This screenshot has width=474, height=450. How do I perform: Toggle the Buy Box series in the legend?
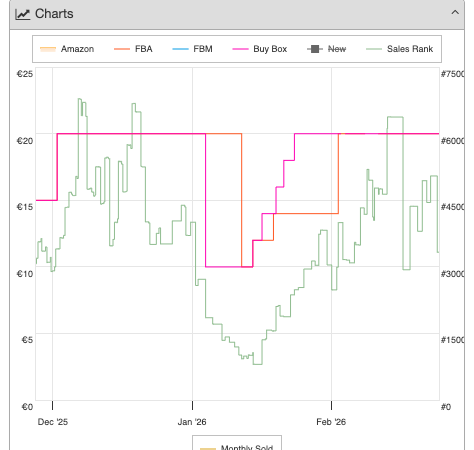(260, 49)
